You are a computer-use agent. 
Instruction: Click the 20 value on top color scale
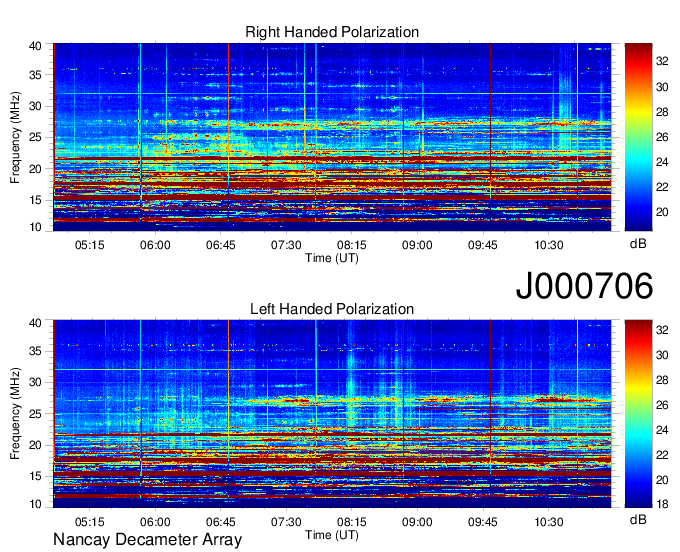click(x=662, y=212)
